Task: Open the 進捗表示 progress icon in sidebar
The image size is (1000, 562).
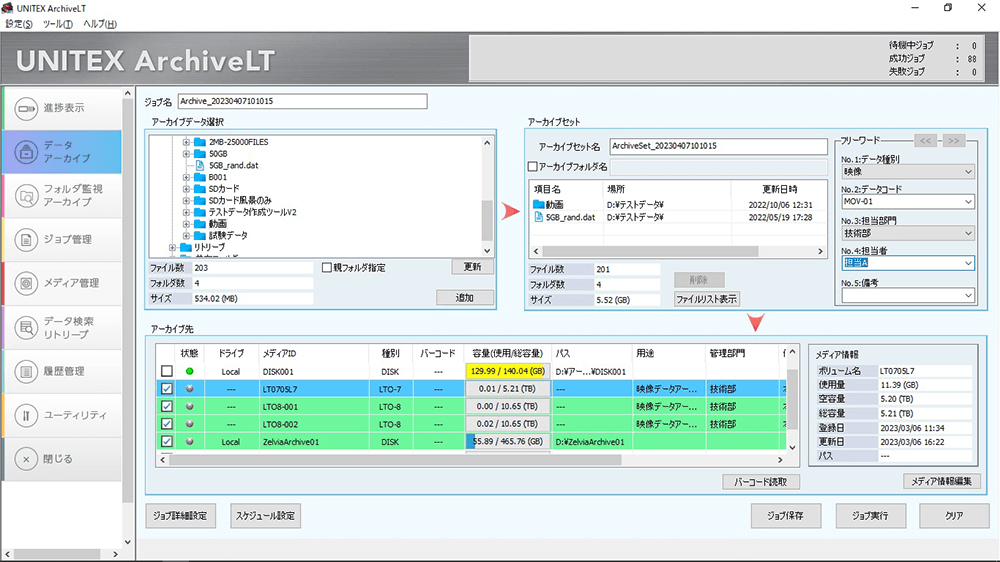Action: (x=26, y=108)
